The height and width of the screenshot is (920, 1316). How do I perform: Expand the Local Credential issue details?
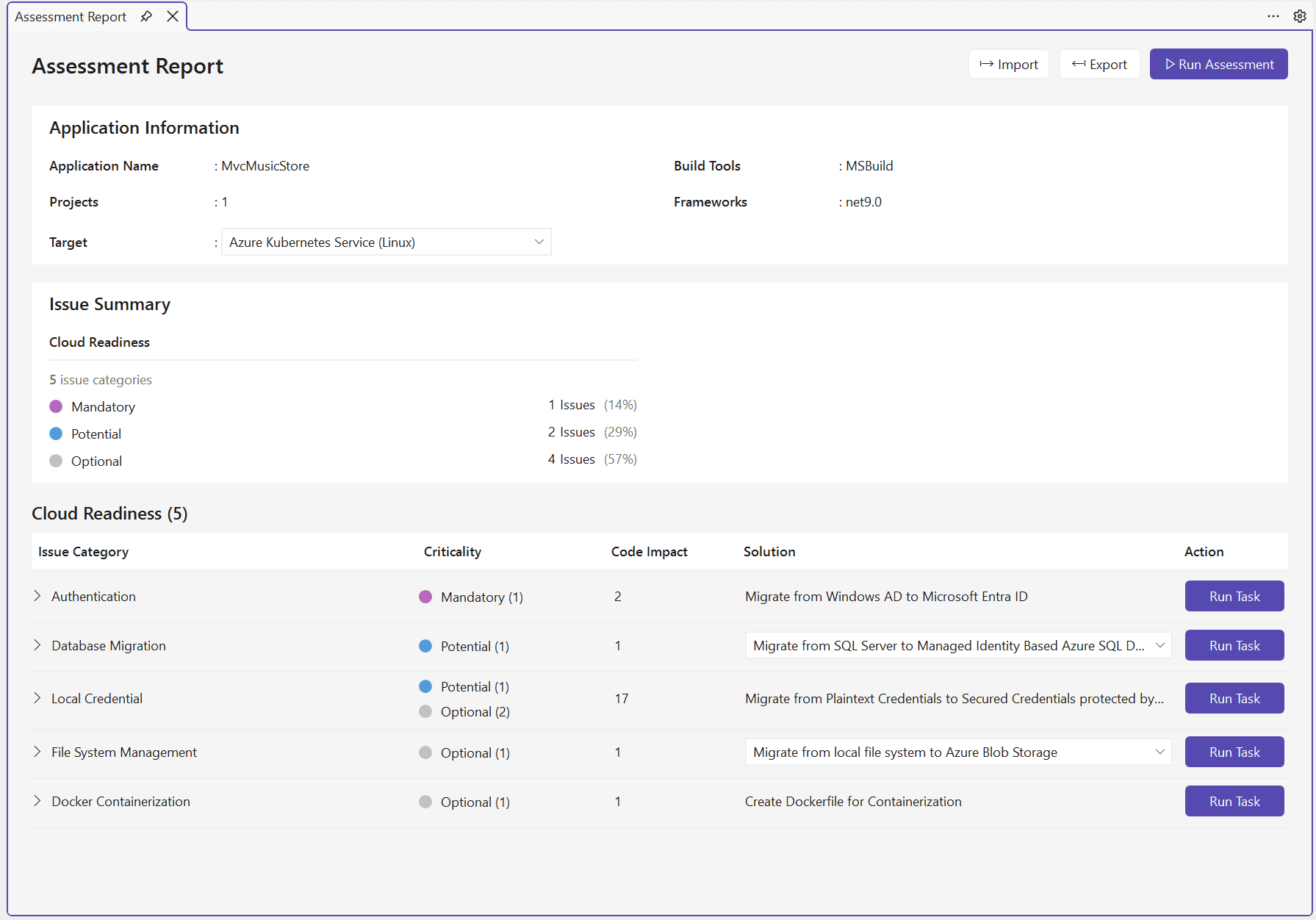click(x=37, y=698)
